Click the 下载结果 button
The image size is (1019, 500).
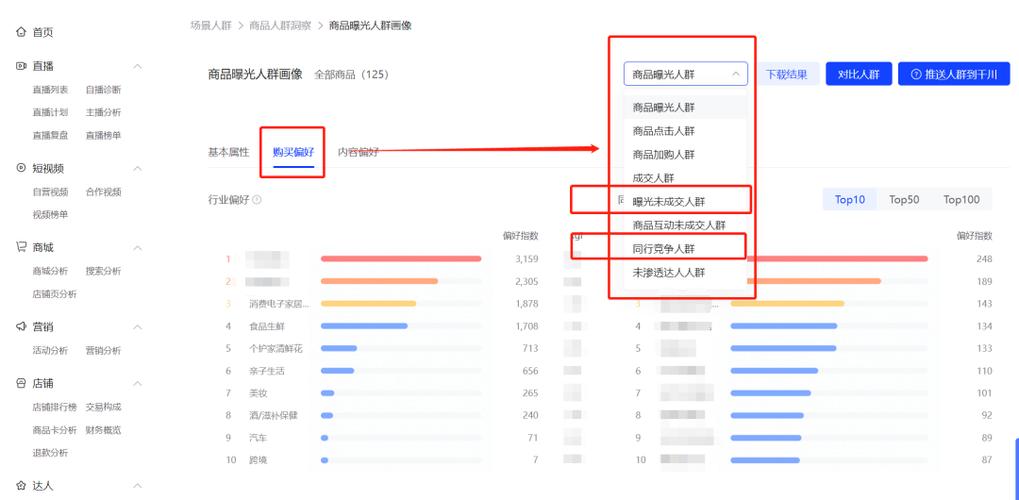coord(786,74)
